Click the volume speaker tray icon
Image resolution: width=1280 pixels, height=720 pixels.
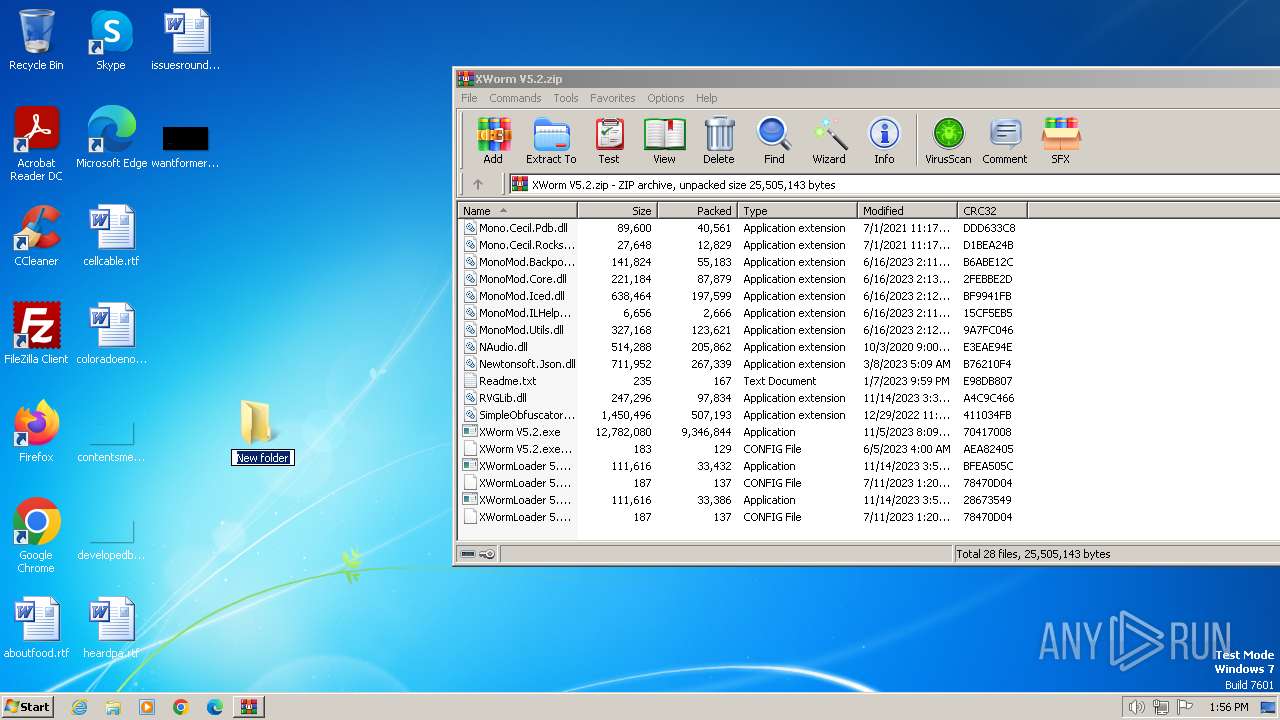pyautogui.click(x=1136, y=707)
